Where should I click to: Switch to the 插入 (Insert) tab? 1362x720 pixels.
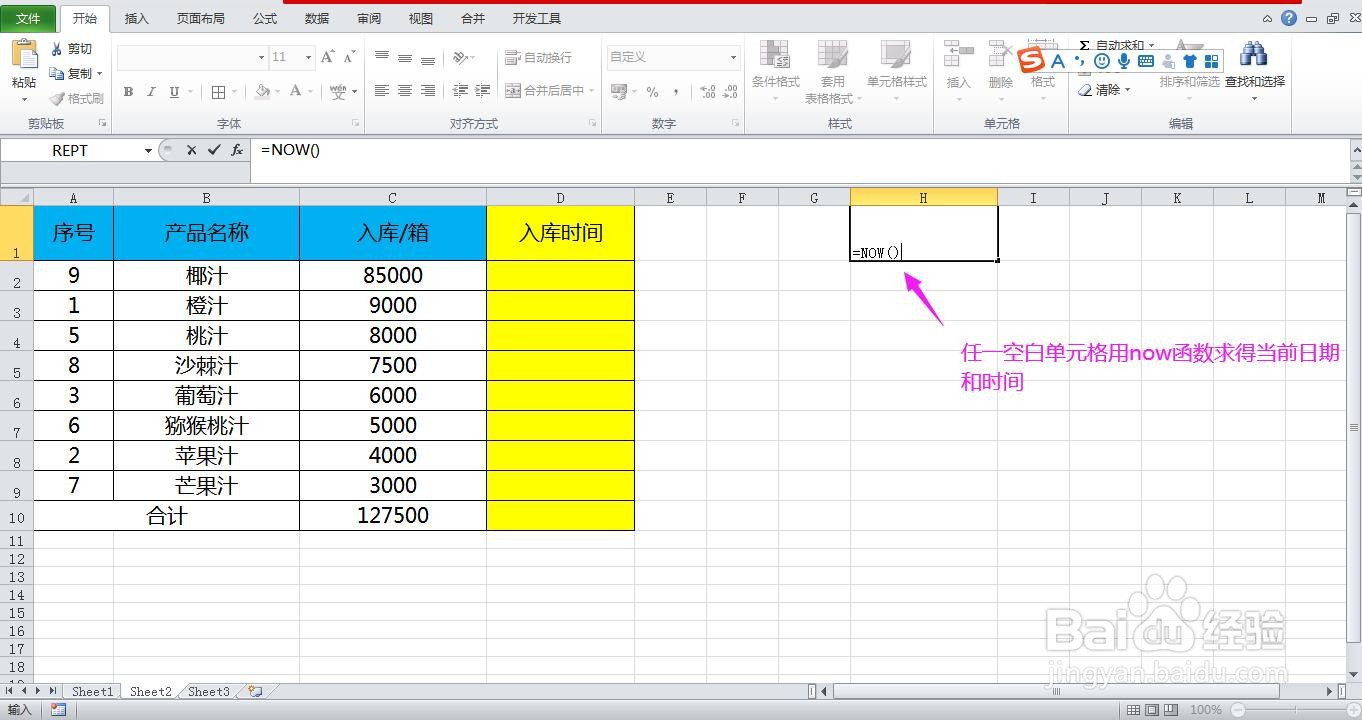point(136,18)
